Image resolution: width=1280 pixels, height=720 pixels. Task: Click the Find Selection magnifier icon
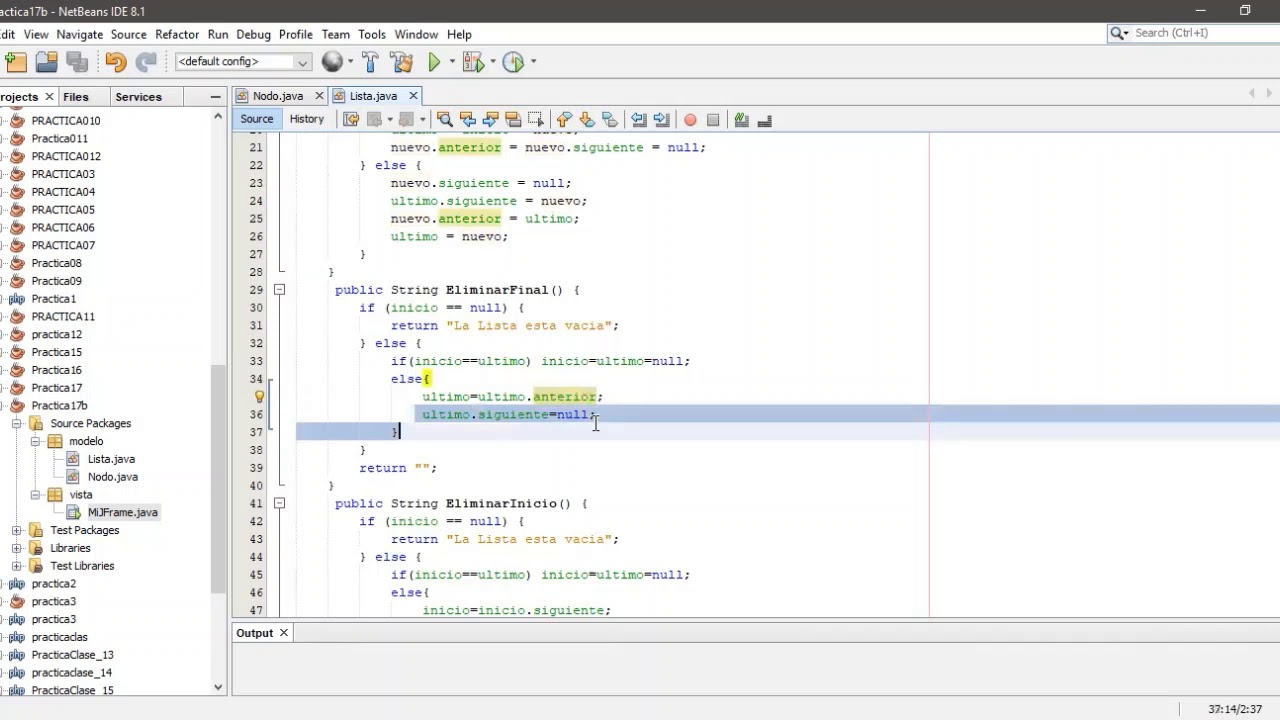[445, 120]
